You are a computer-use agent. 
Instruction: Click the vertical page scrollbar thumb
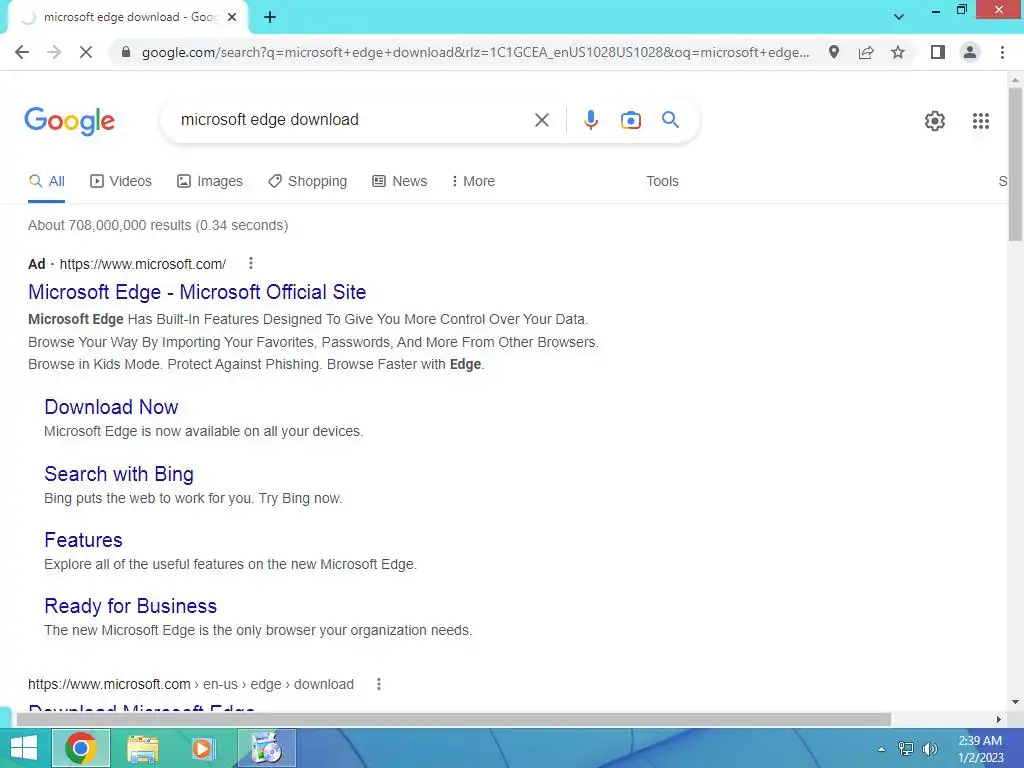point(1015,163)
